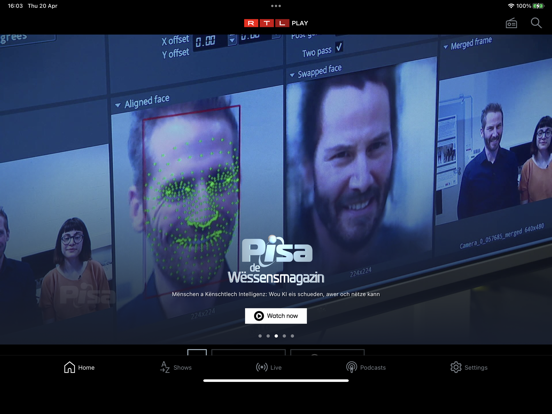The height and width of the screenshot is (414, 552).
Task: Open search with the magnifier icon
Action: (536, 23)
